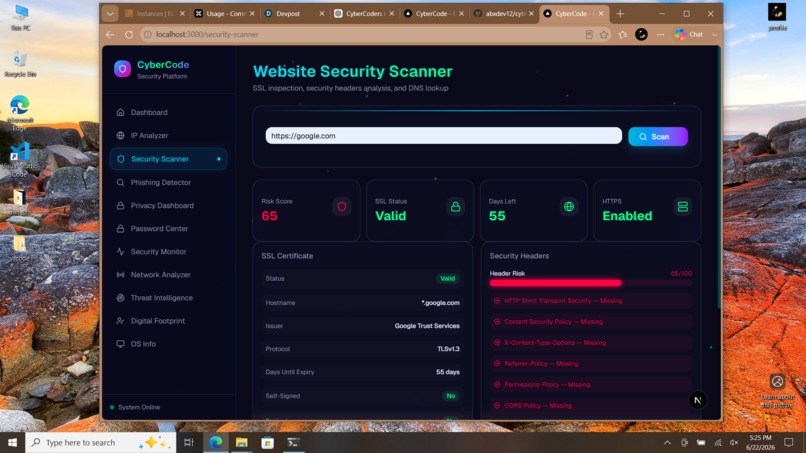Click the X-Content-Type-Options missing row
The height and width of the screenshot is (453, 806).
tap(591, 343)
